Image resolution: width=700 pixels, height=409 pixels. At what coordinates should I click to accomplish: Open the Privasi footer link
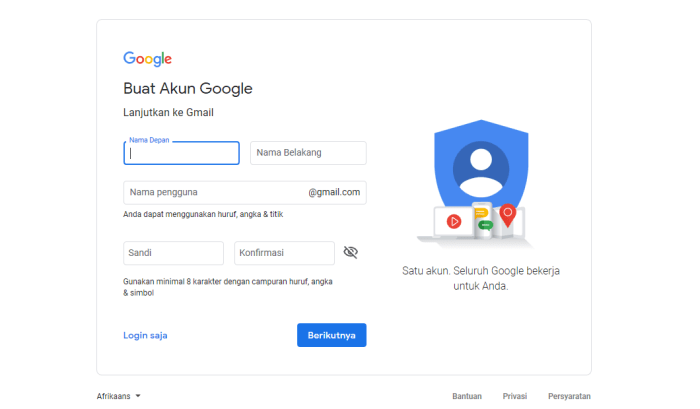pyautogui.click(x=515, y=396)
